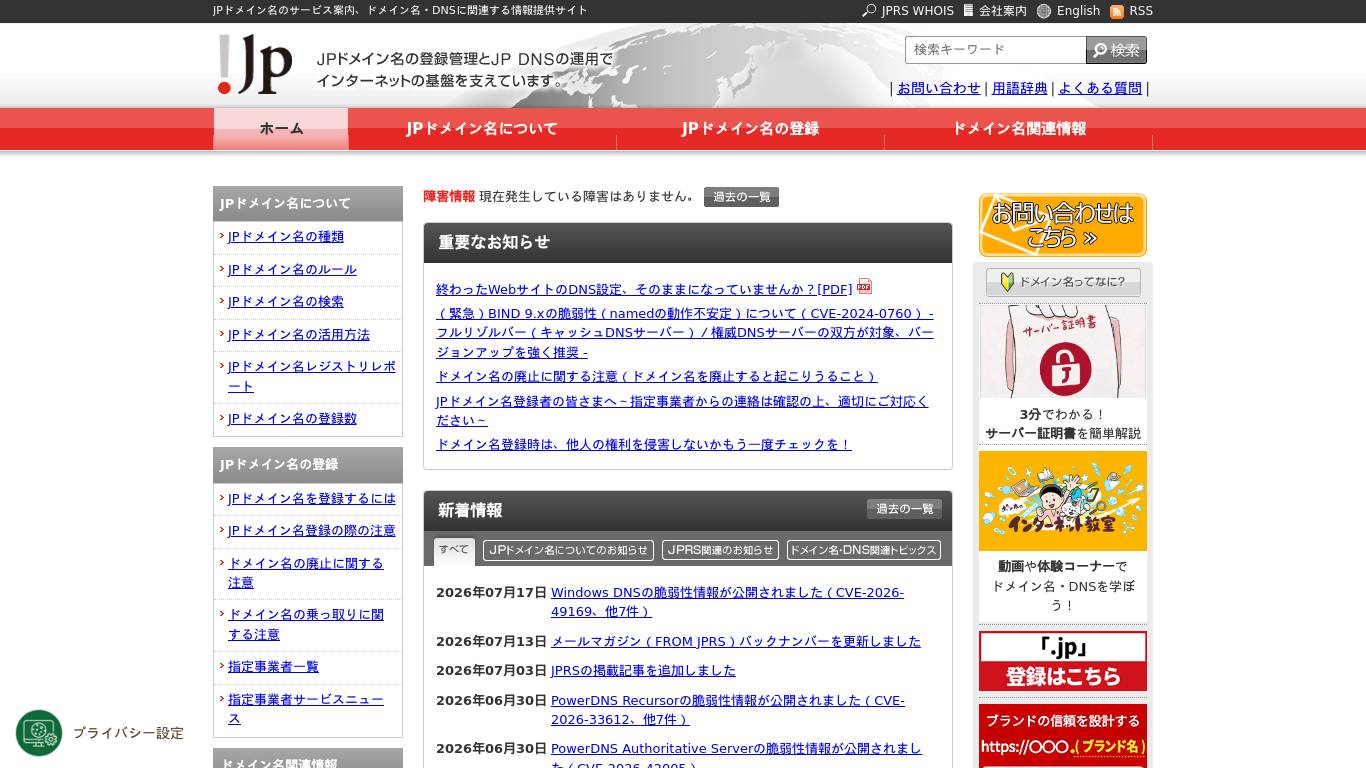The width and height of the screenshot is (1366, 768).
Task: Open JPドメイン名の種類 sidebar link
Action: pos(286,237)
